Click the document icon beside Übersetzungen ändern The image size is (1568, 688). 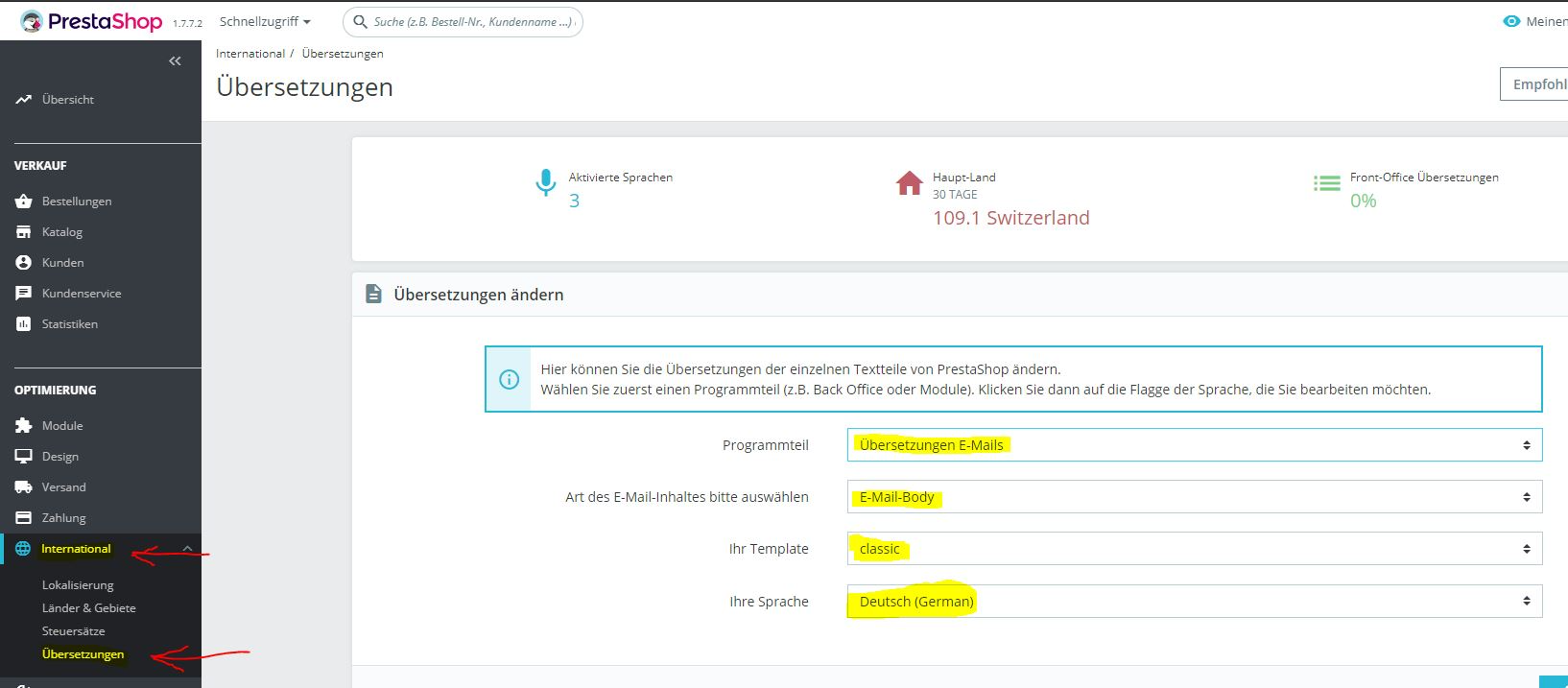[373, 294]
